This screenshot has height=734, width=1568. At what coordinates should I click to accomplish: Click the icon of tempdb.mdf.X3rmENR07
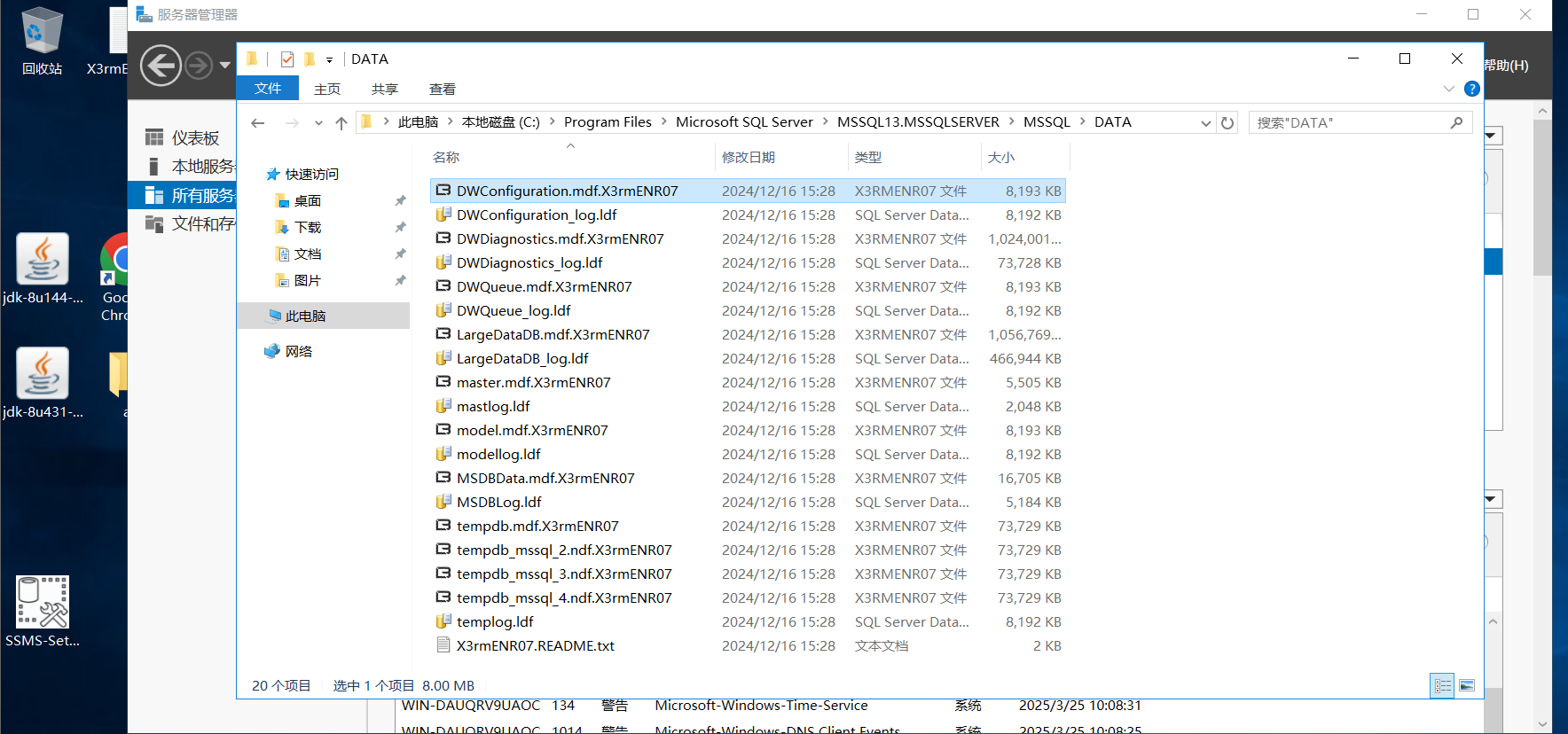[443, 526]
